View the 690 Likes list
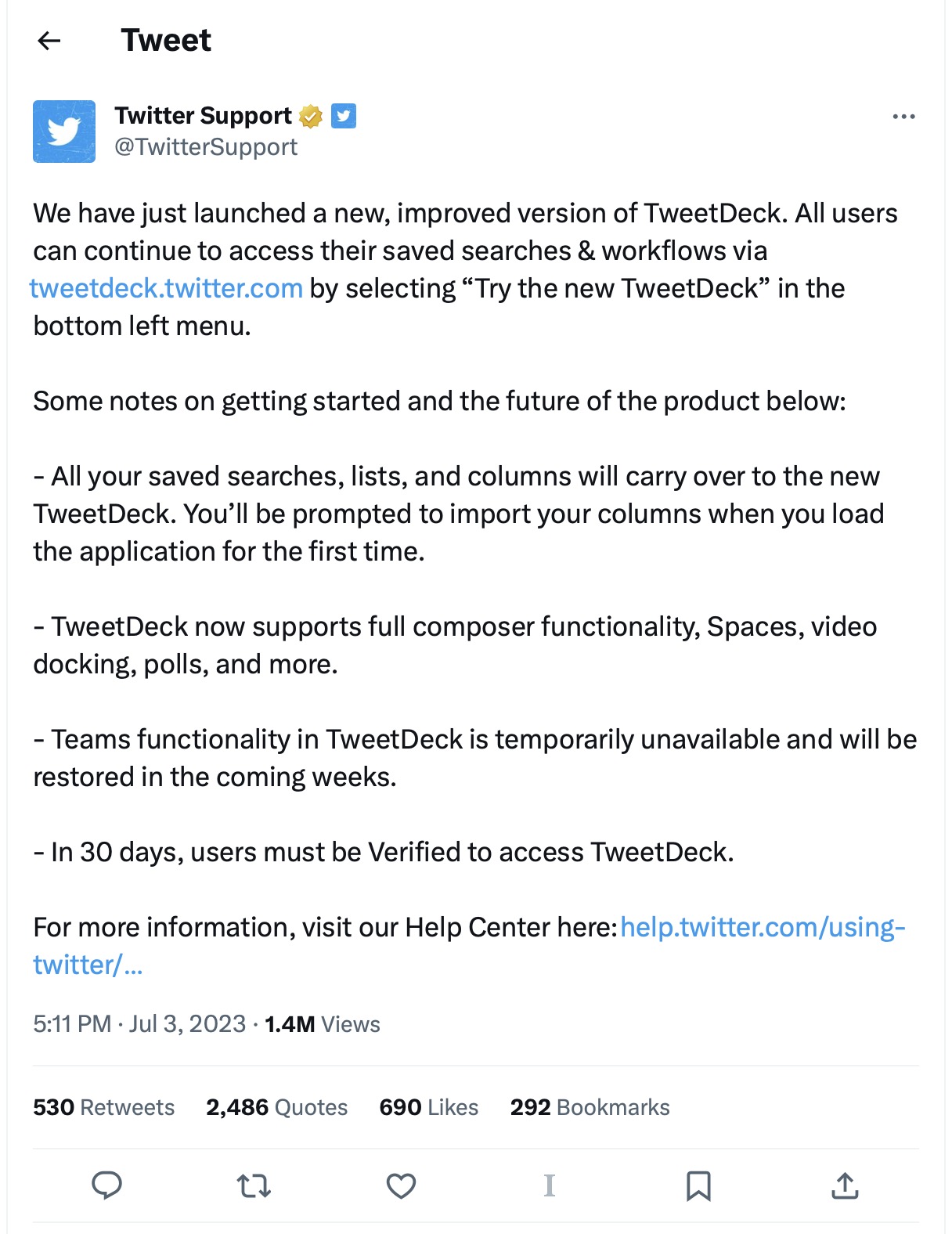 click(x=428, y=1107)
